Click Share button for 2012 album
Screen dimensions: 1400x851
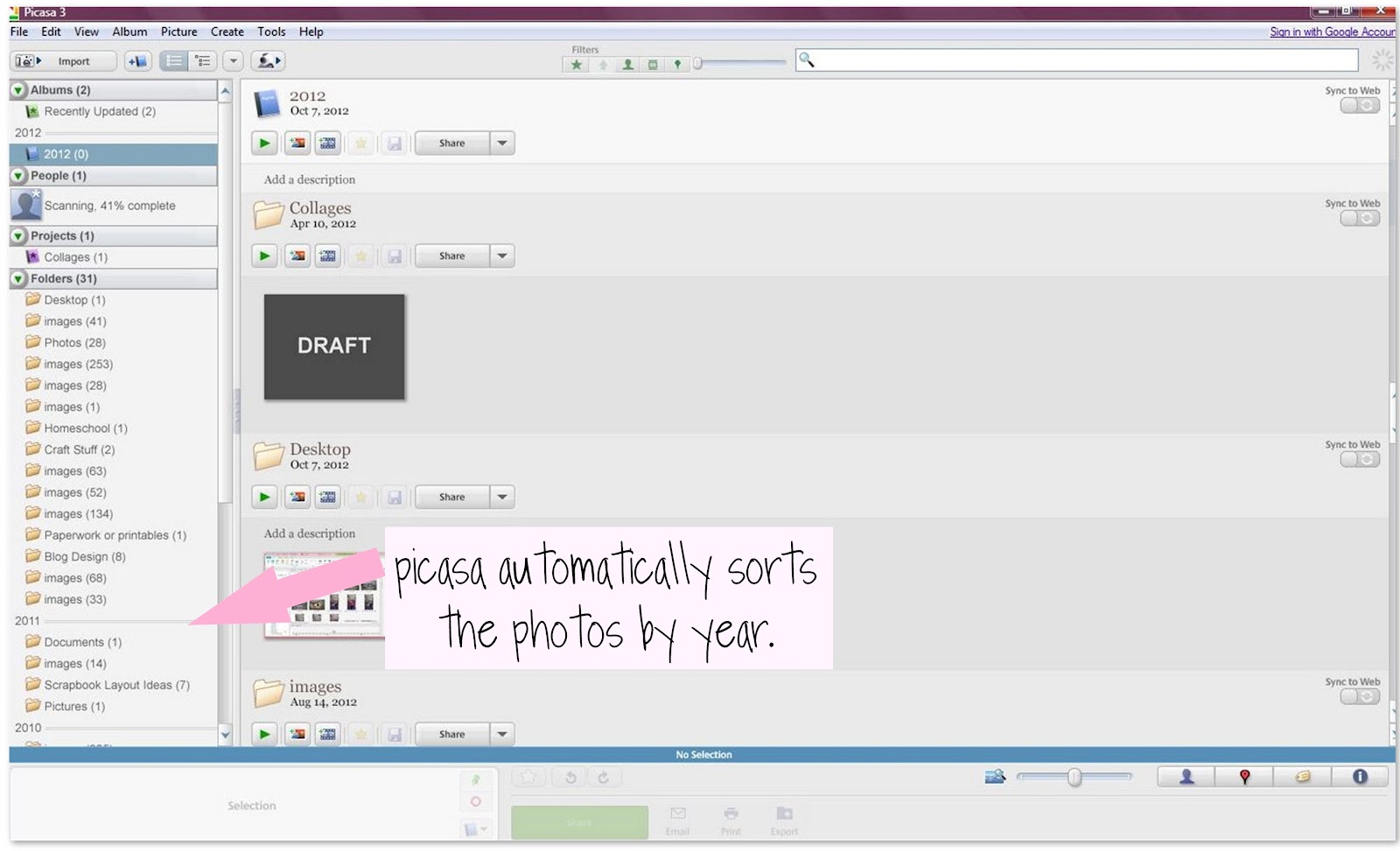point(451,143)
